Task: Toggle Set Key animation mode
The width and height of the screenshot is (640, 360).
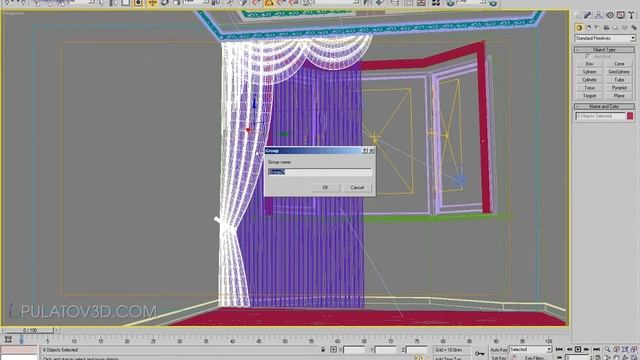Action: coord(499,358)
